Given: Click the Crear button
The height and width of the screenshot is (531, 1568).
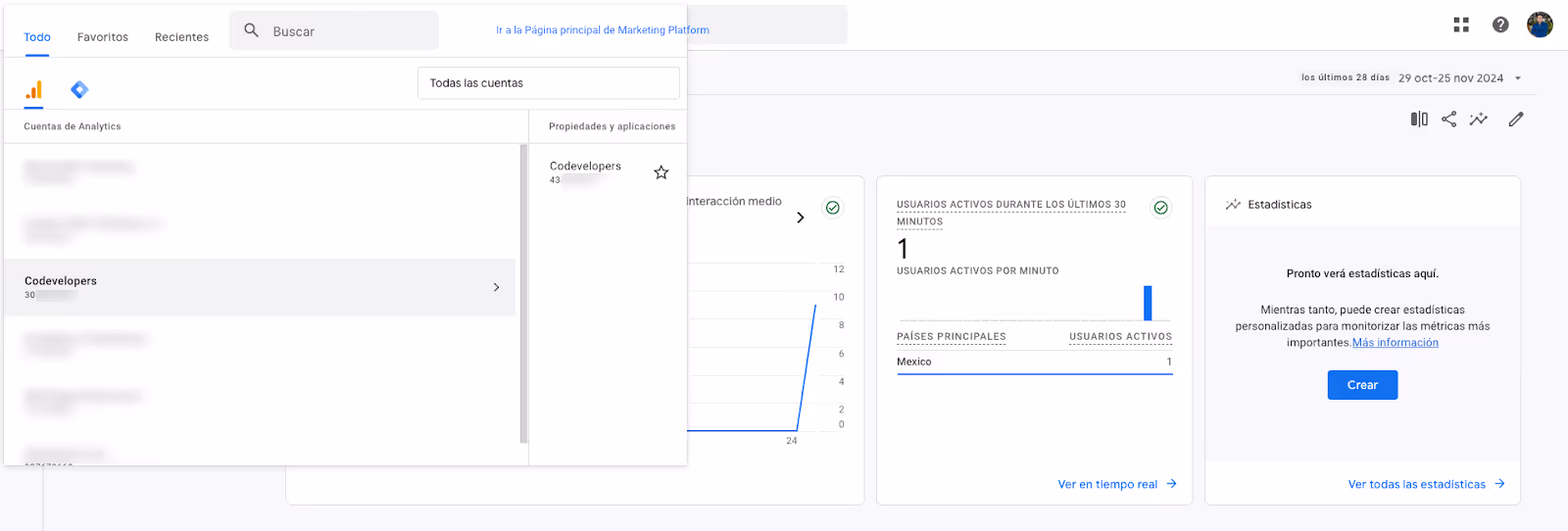Looking at the screenshot, I should tap(1362, 385).
